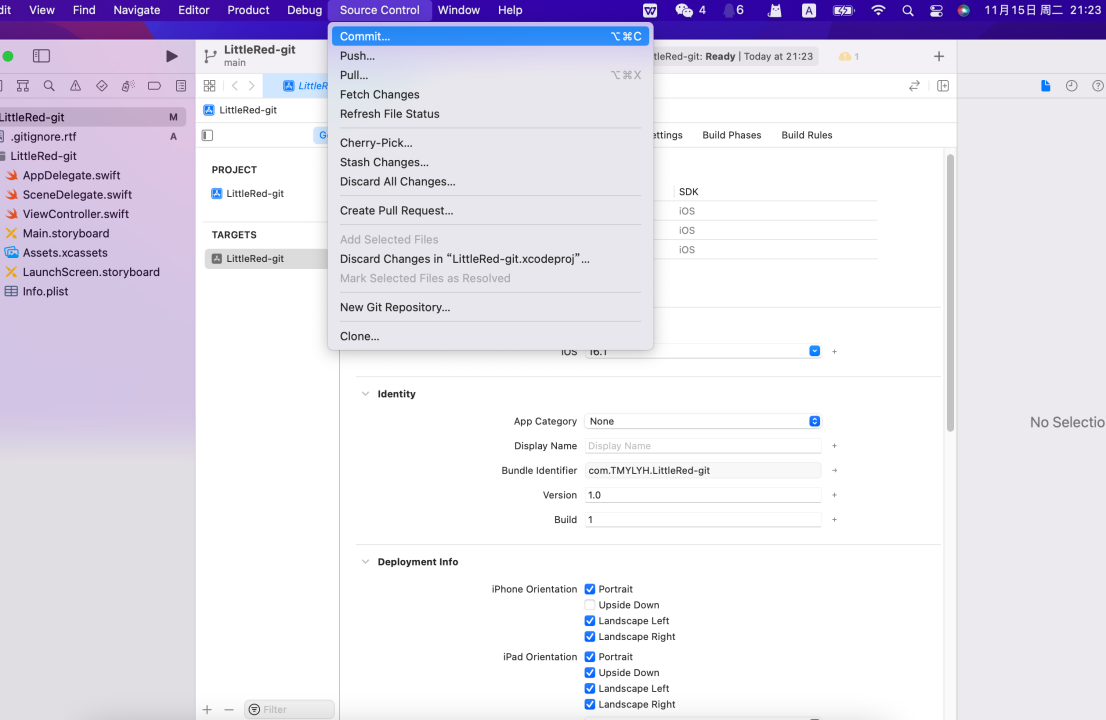This screenshot has height=720, width=1106.
Task: Open the report navigator list icon
Action: click(x=181, y=86)
